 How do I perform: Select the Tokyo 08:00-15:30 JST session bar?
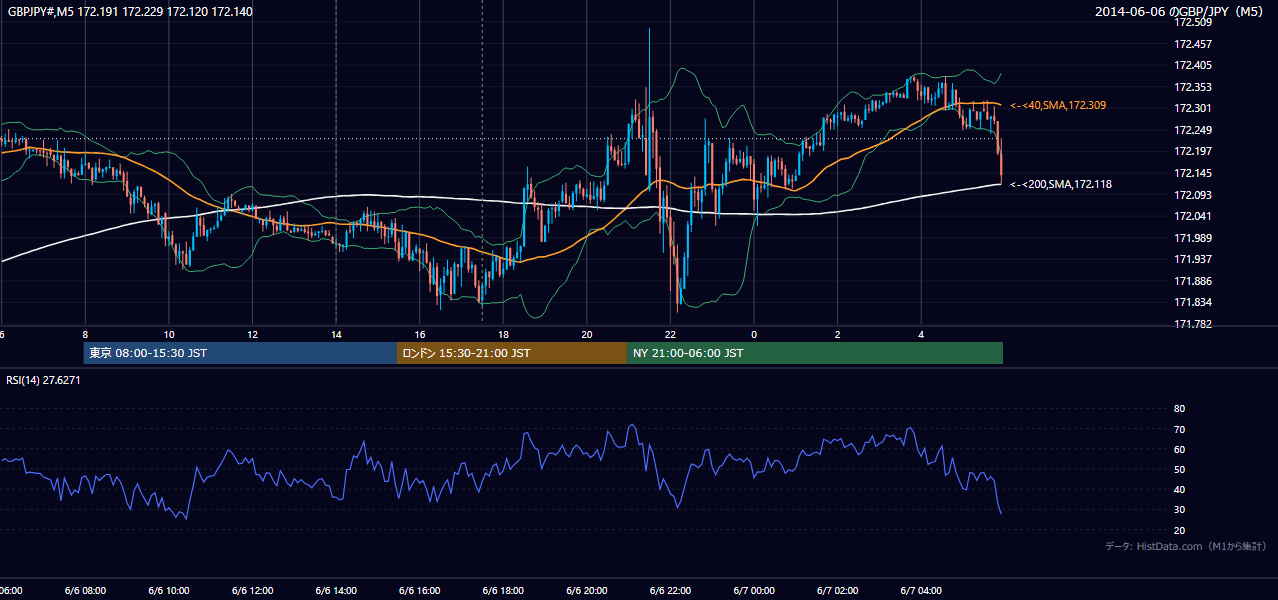coord(240,353)
